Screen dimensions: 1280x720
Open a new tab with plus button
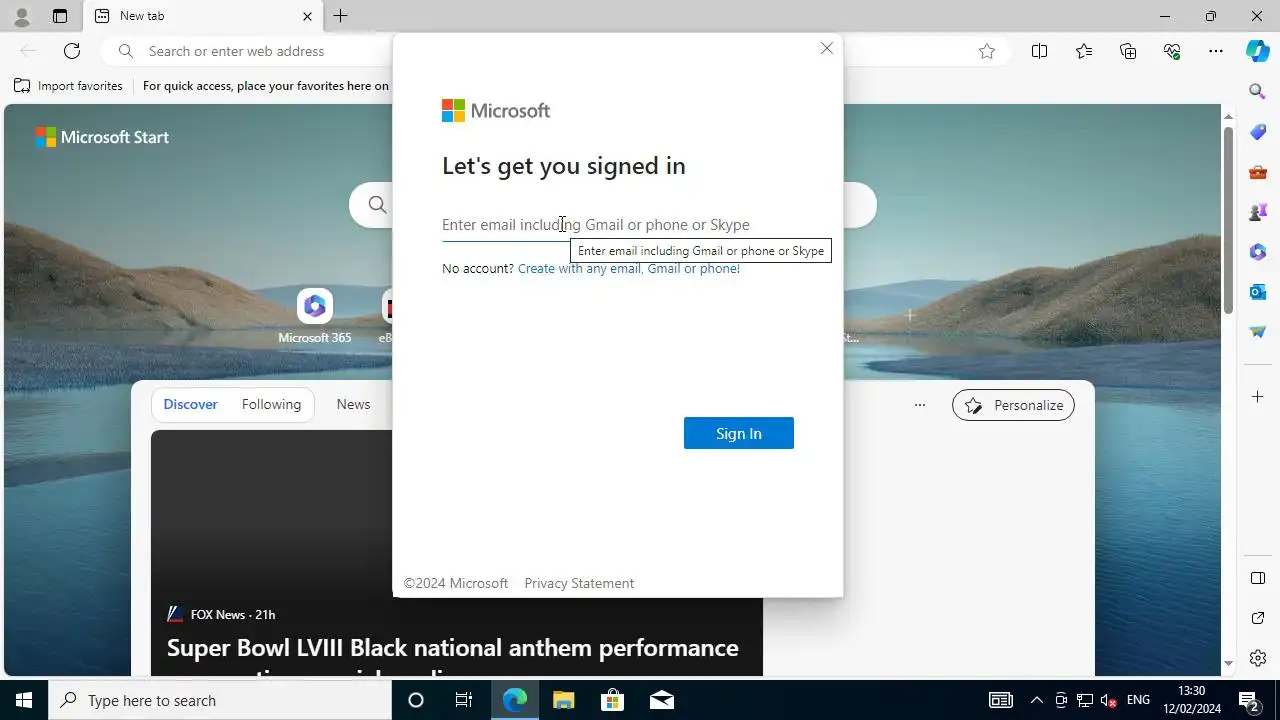[x=341, y=16]
